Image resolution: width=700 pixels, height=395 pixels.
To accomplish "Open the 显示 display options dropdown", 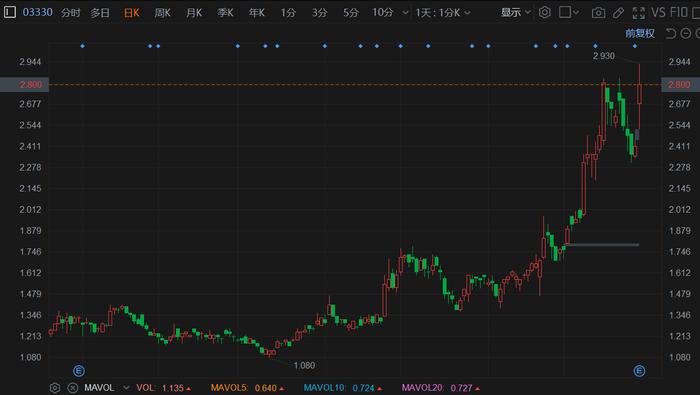I will pos(515,12).
